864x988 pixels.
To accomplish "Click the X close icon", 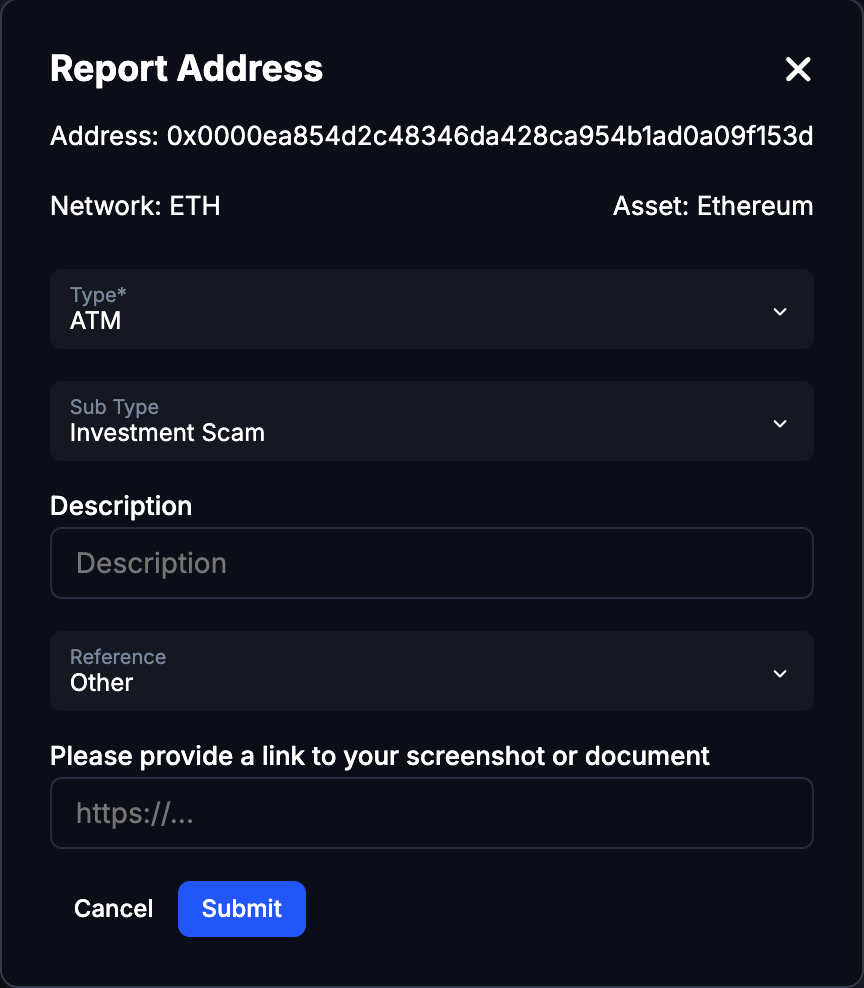I will 798,69.
